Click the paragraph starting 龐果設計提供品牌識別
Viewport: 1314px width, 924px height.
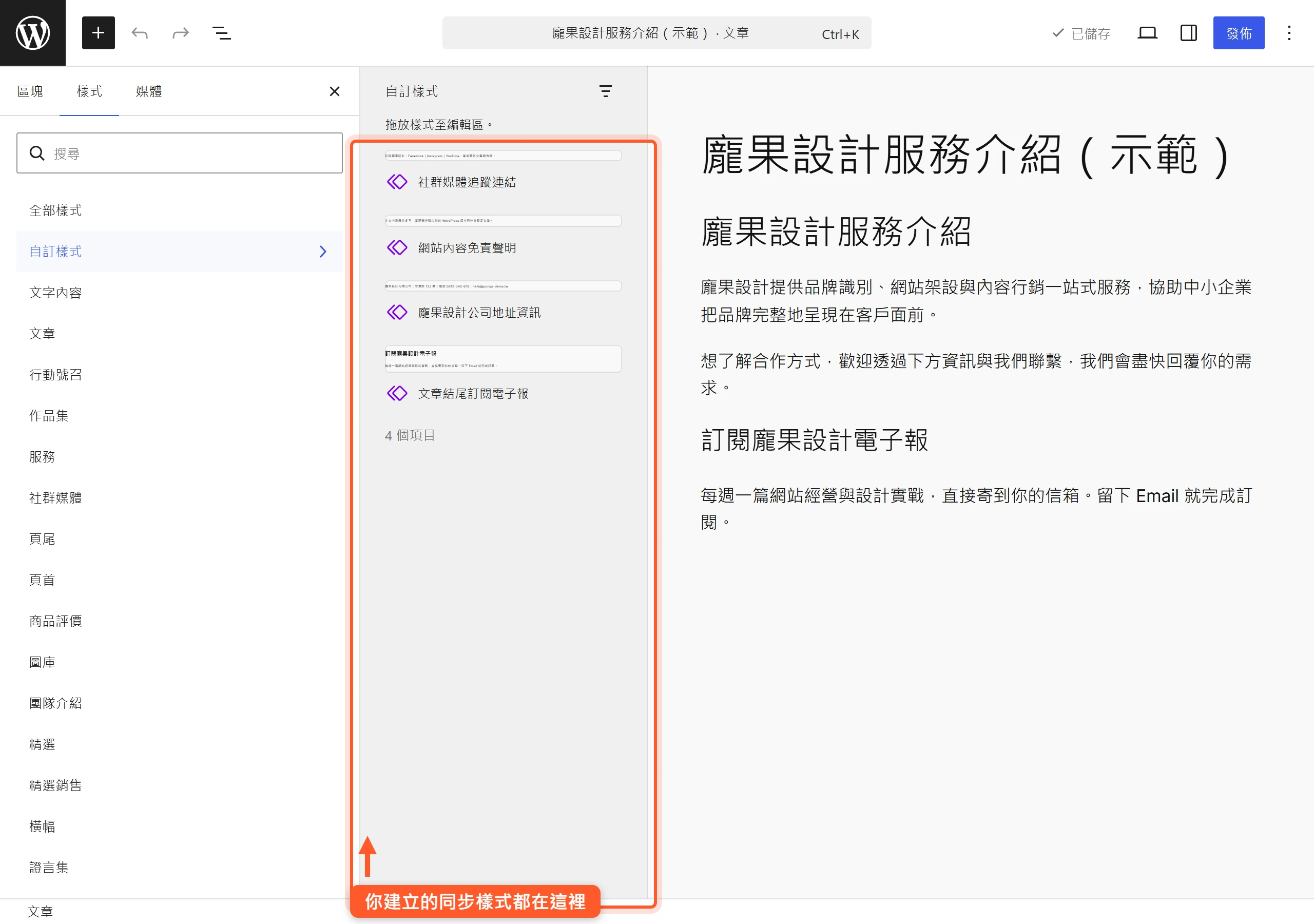point(976,301)
